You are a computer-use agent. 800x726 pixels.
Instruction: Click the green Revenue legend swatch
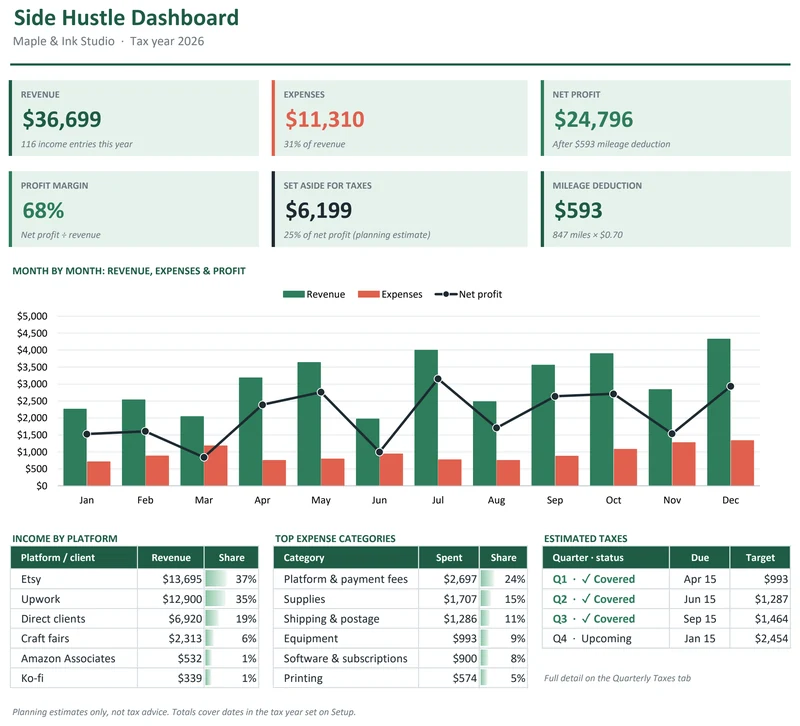click(294, 294)
